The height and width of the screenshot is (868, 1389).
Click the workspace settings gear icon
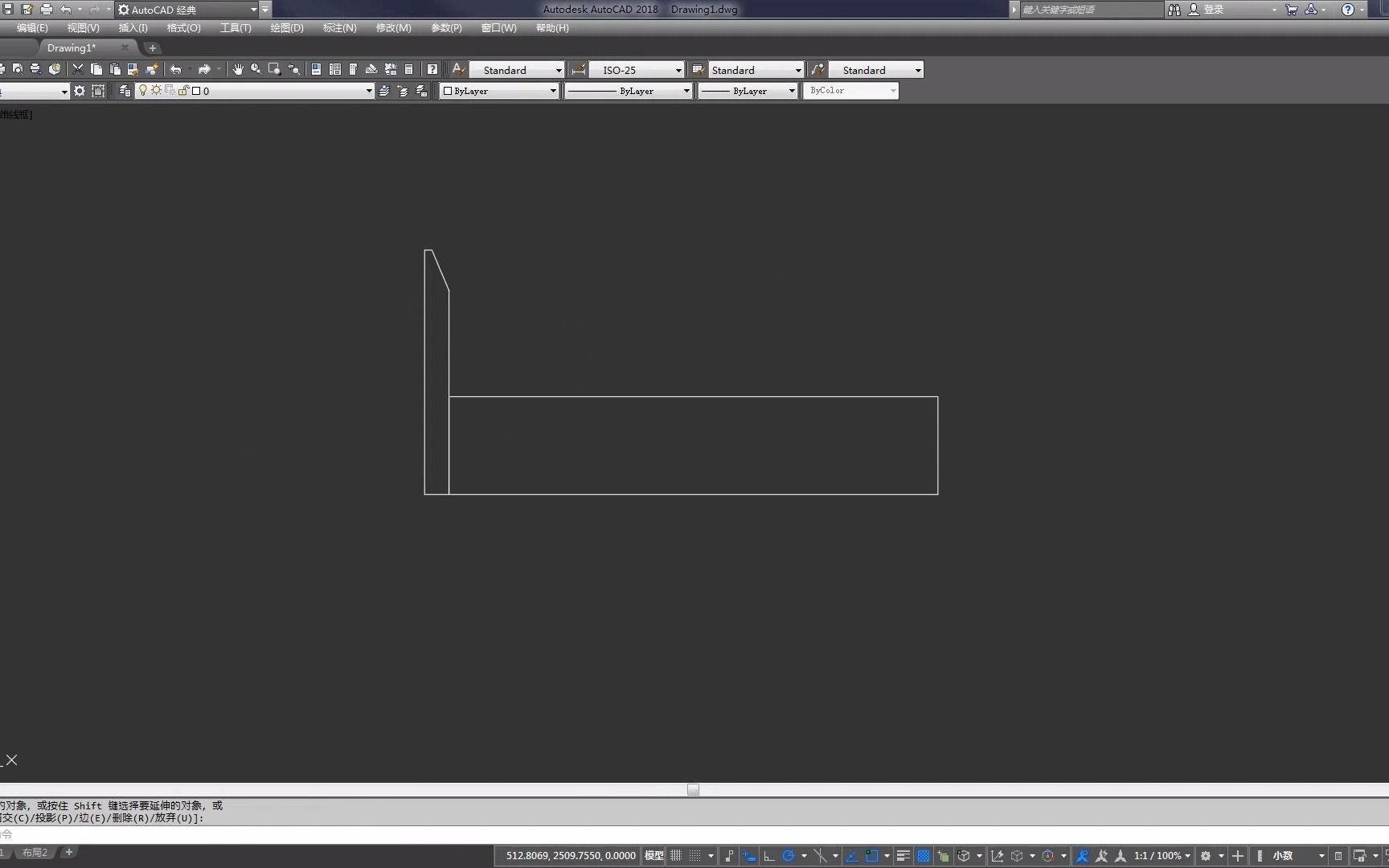80,91
